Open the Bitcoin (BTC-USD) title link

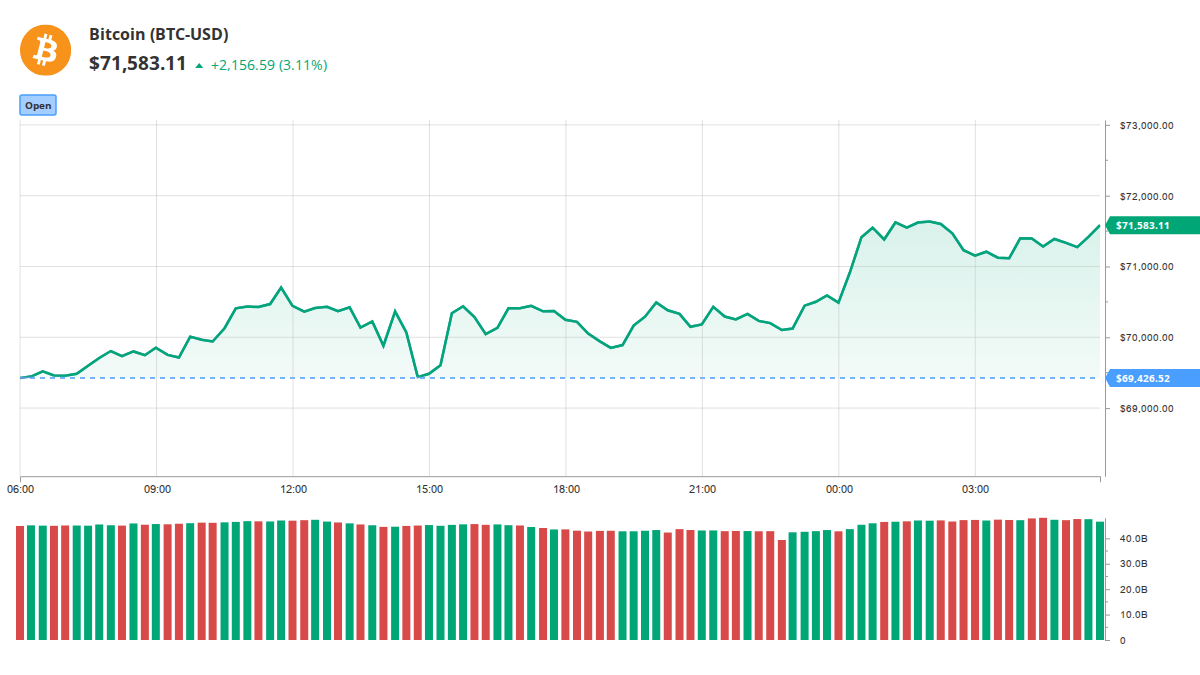click(159, 34)
